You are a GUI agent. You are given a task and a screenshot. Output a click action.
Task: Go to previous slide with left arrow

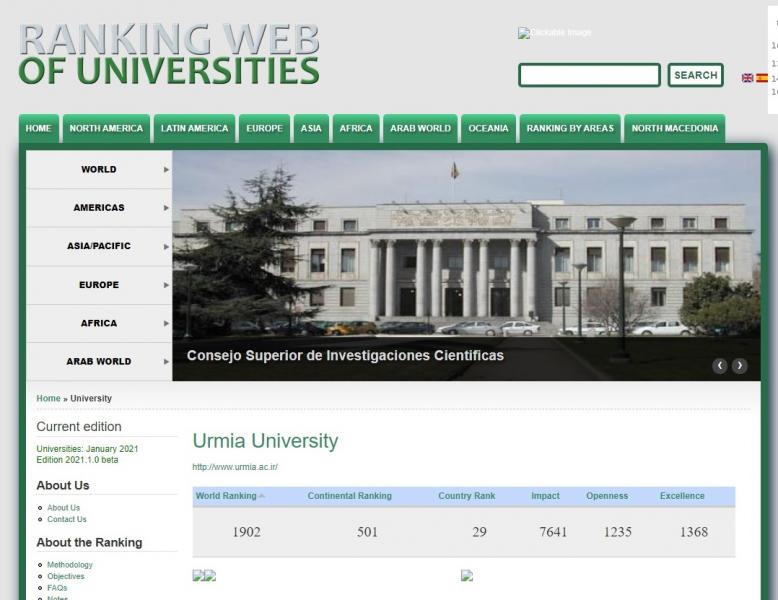click(x=719, y=366)
